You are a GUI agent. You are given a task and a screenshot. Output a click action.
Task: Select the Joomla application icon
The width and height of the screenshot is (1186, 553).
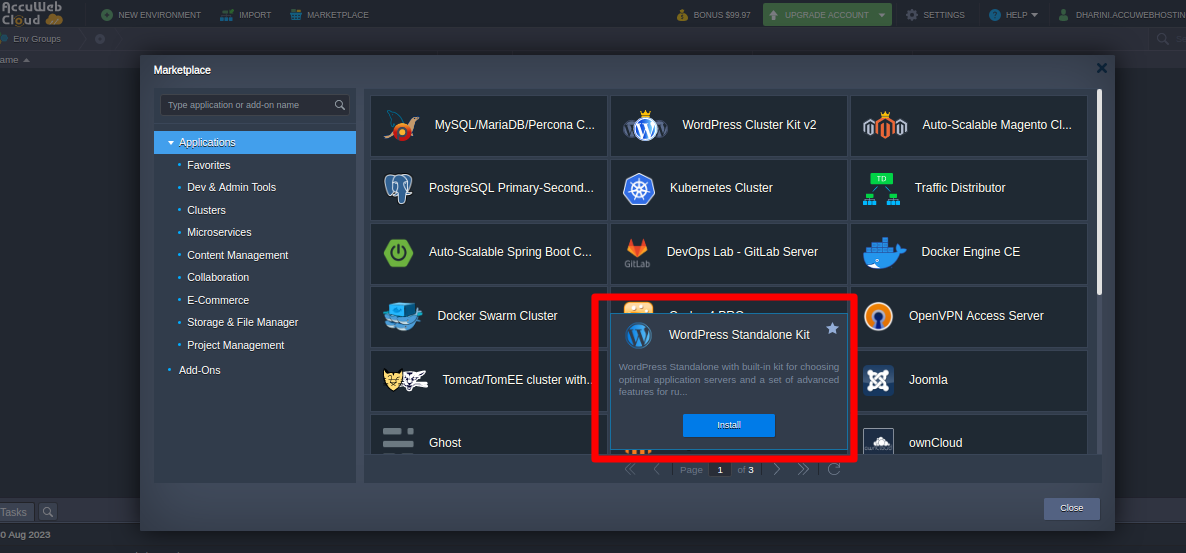[877, 380]
